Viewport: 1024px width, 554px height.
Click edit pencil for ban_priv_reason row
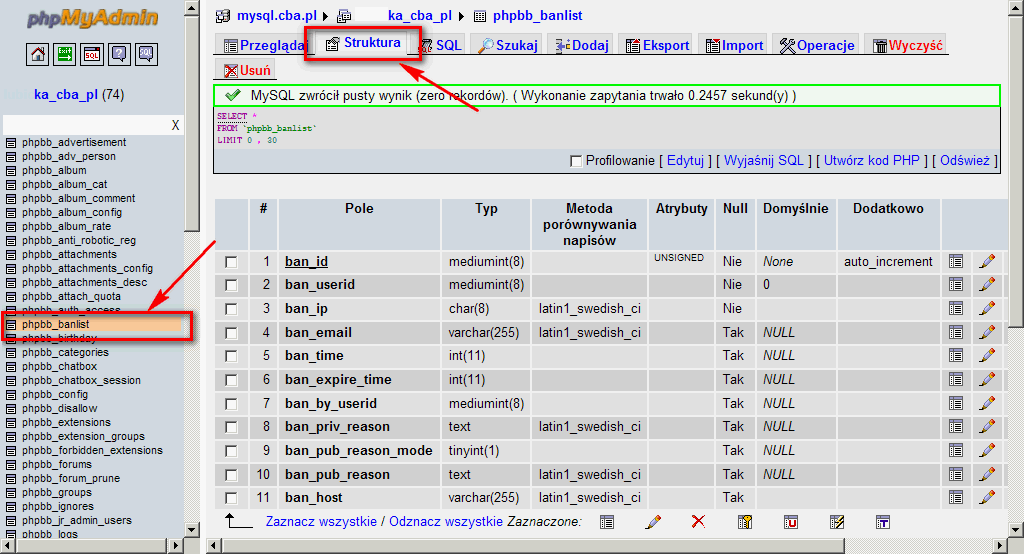(x=987, y=426)
